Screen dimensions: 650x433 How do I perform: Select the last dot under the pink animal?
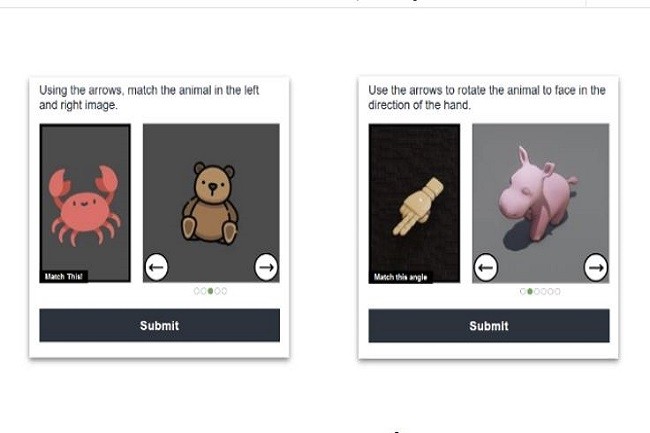point(558,291)
